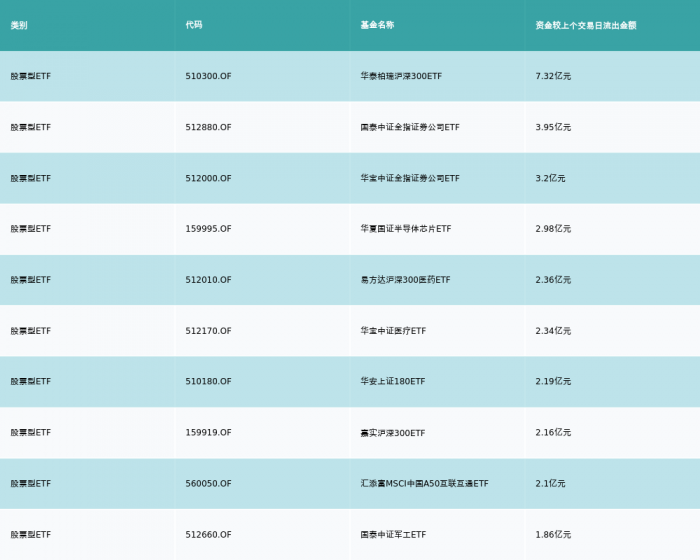This screenshot has width=700, height=560.
Task: Click 股票型ETF in the 512880.OF row
Action: [31, 127]
